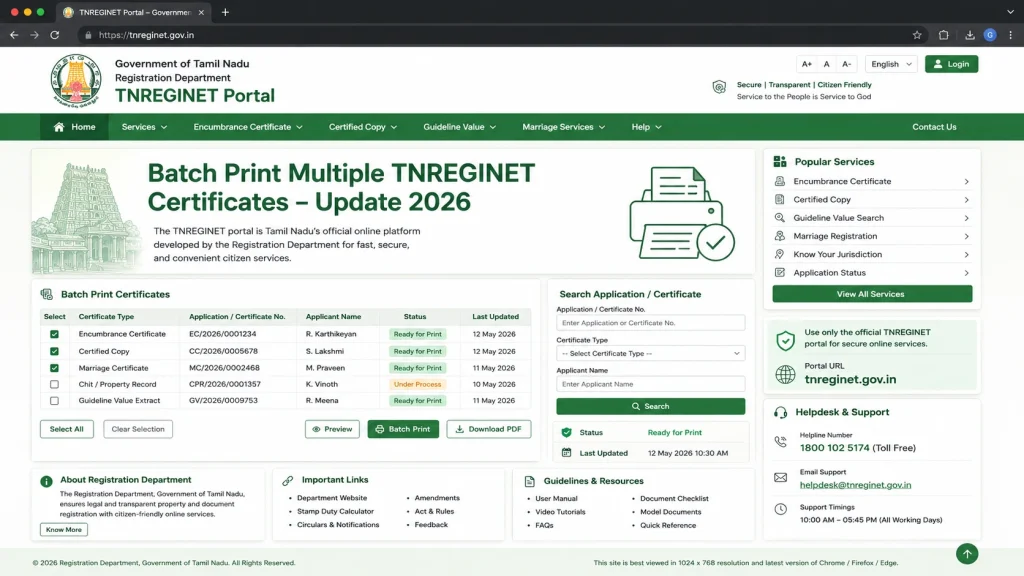Open the browser three-dot menu
This screenshot has height=576, width=1024.
[1010, 35]
